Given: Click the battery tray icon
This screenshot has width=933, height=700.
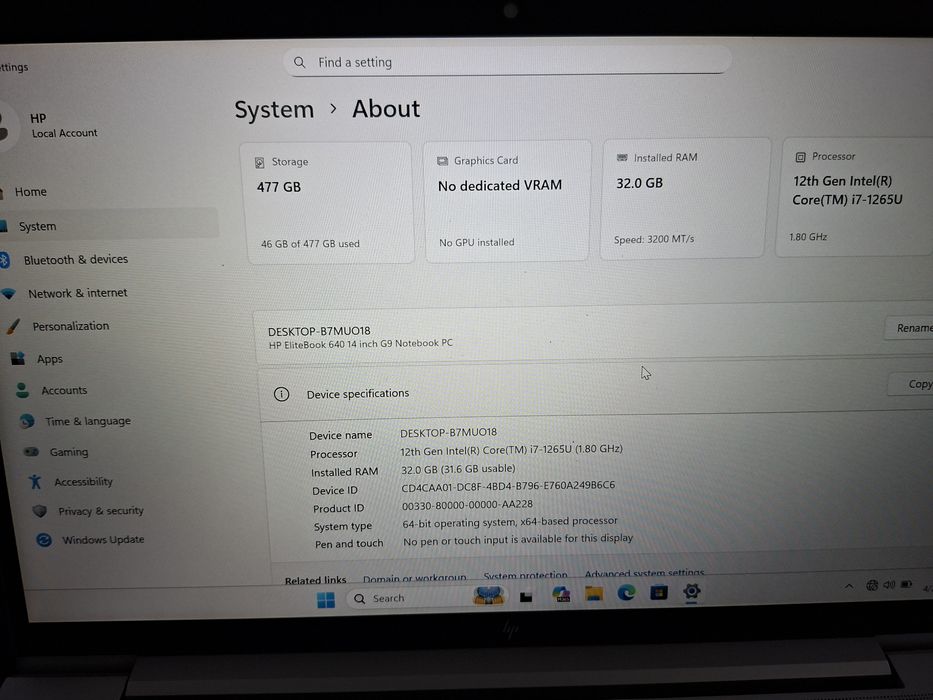Looking at the screenshot, I should coord(906,585).
